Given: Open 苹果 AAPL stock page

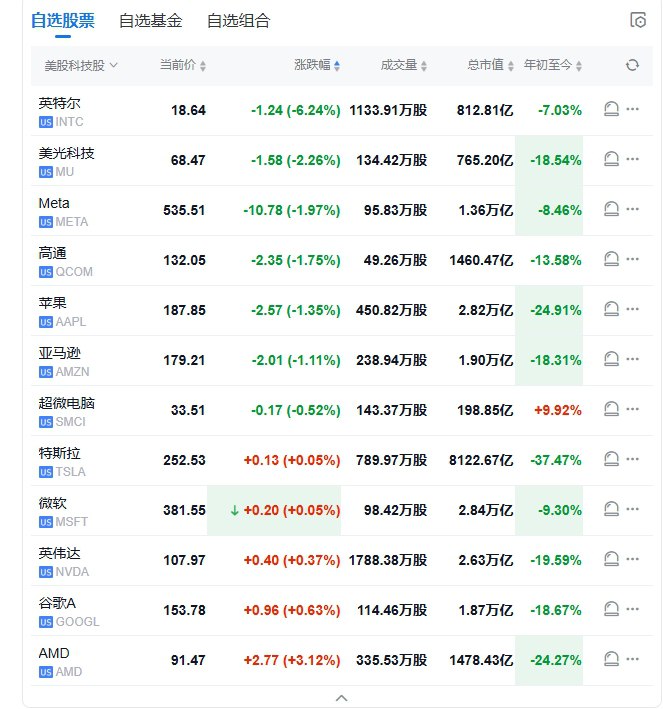Looking at the screenshot, I should tap(62, 312).
